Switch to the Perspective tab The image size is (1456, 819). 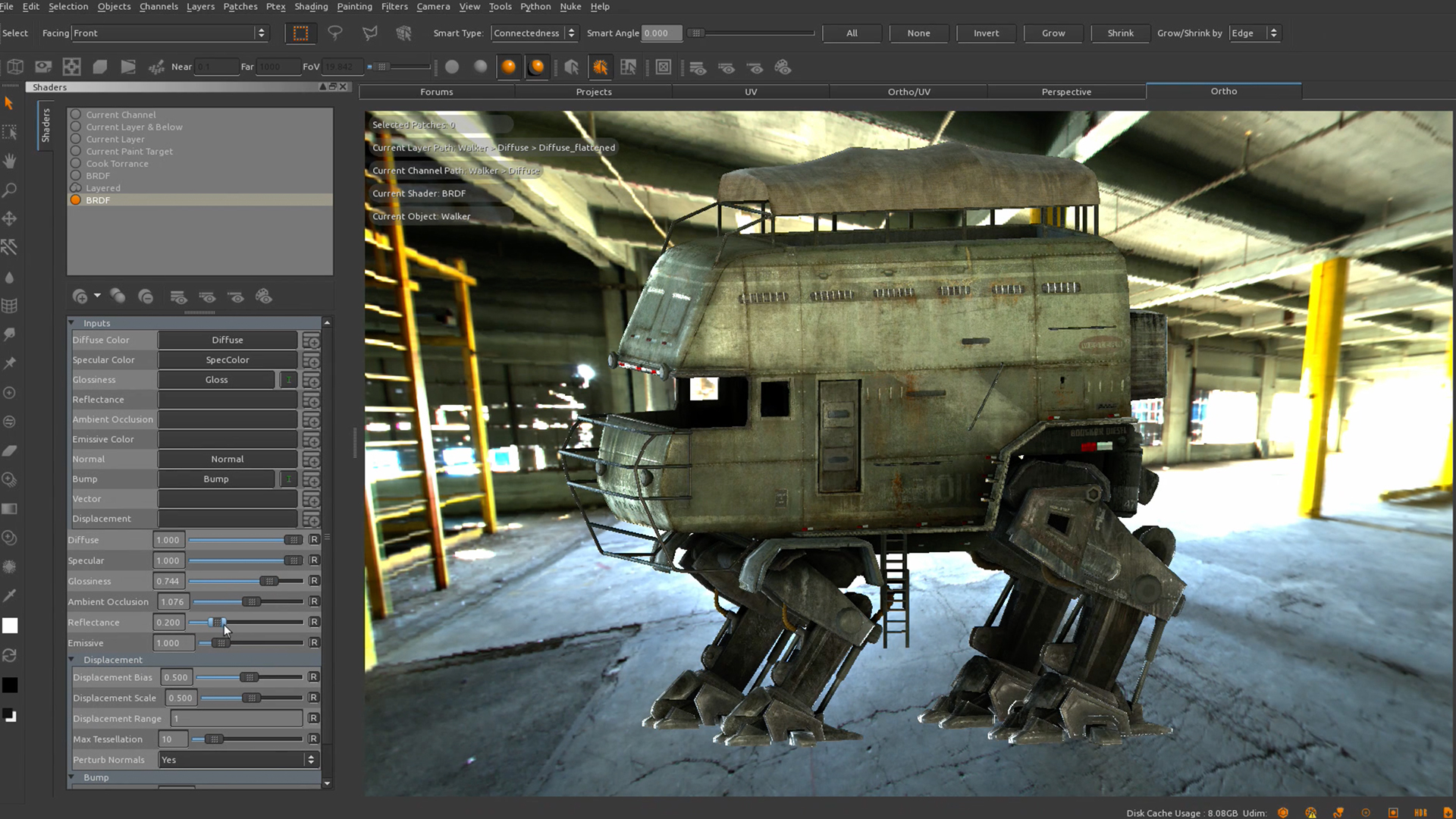click(1066, 92)
